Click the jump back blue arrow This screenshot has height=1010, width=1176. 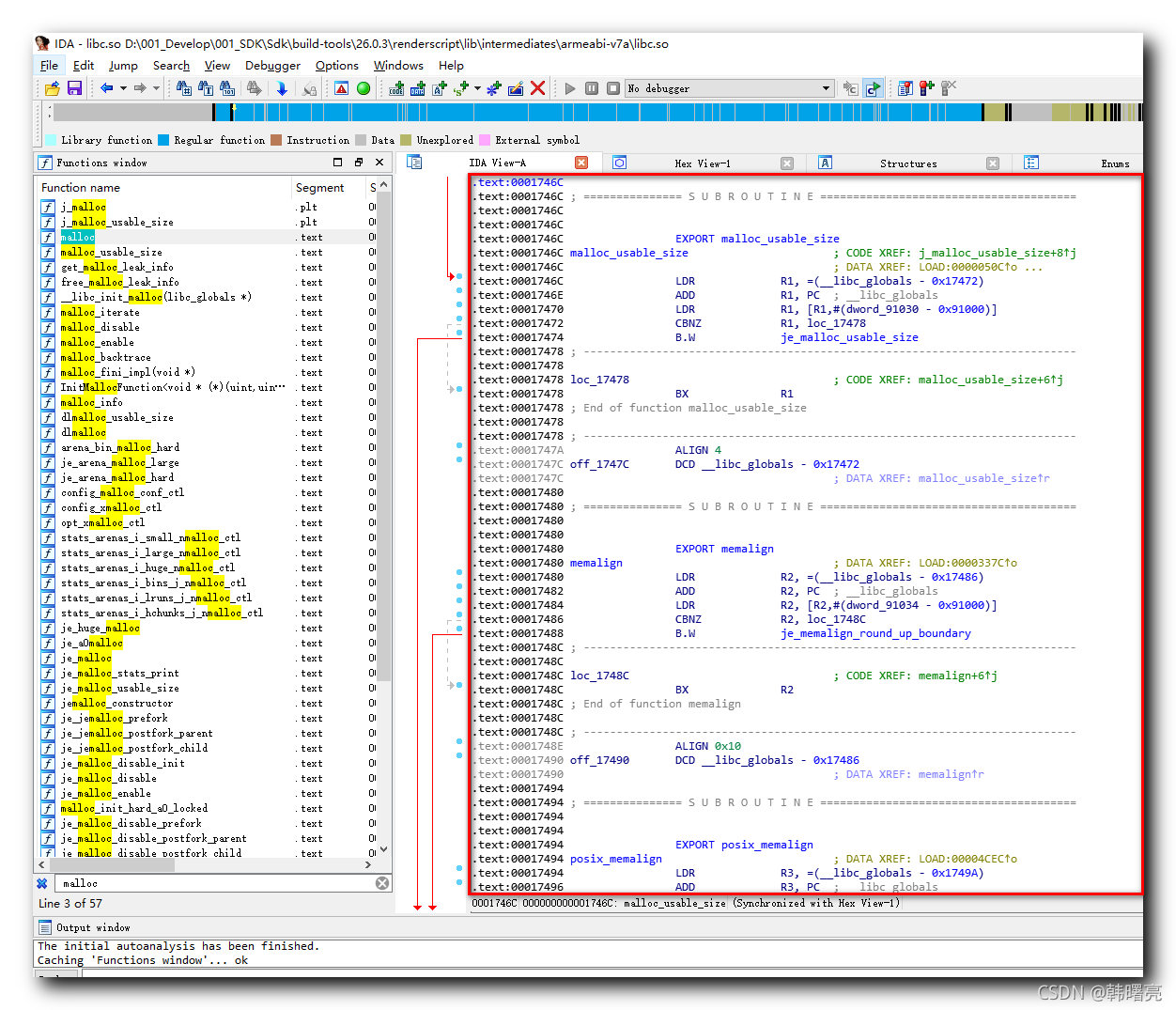click(106, 88)
